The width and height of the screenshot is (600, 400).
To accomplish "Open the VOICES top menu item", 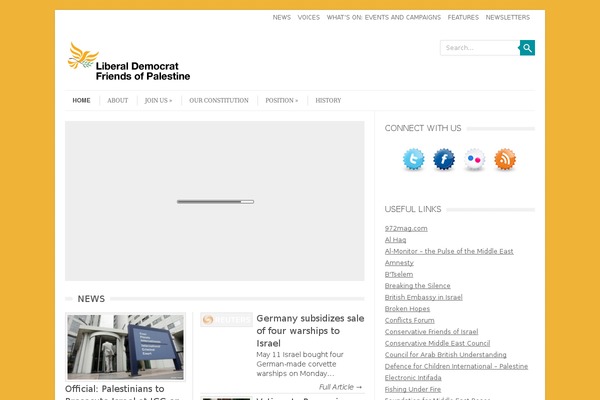I will pyautogui.click(x=309, y=18).
